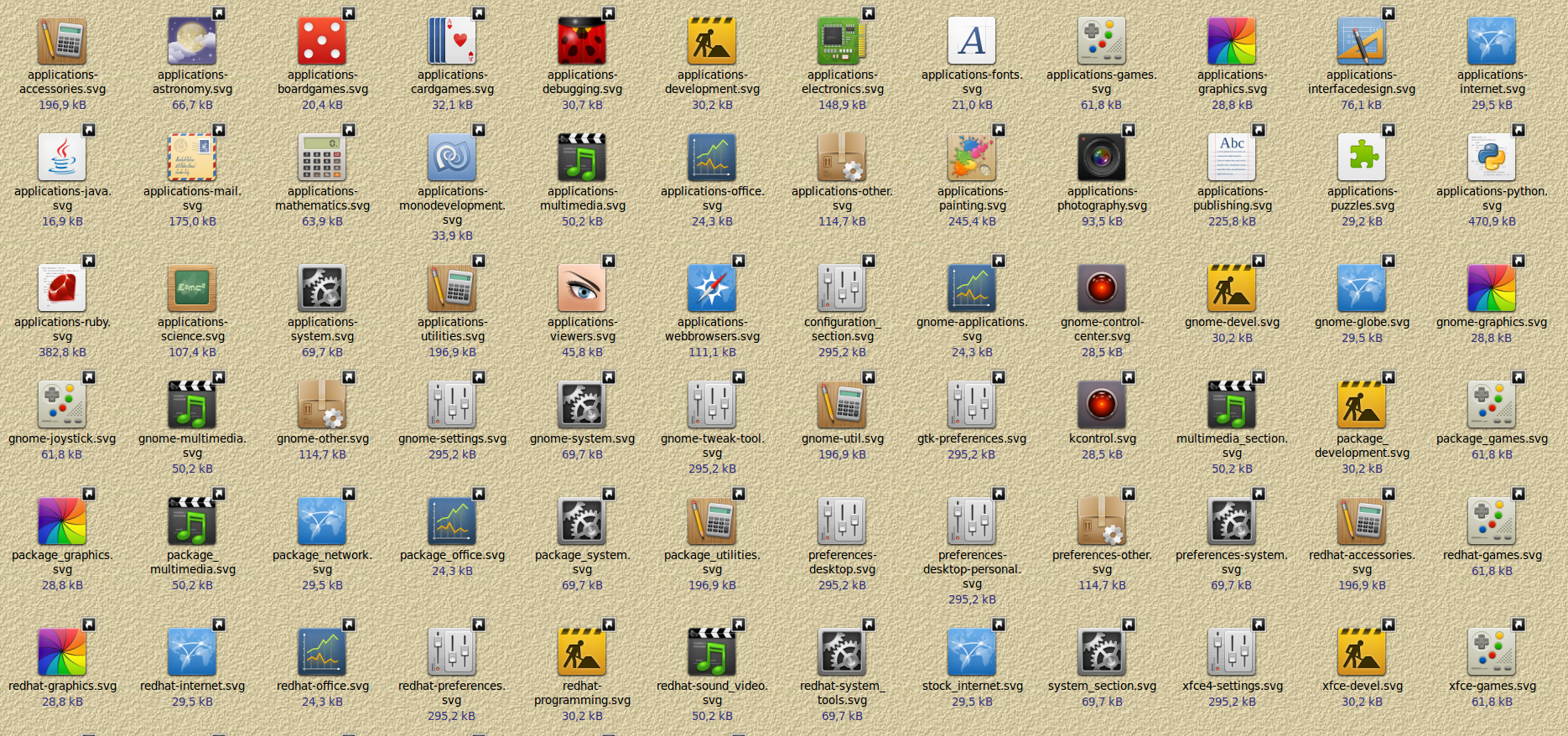
Task: Click the stock_internet.svg globe icon
Action: [972, 651]
